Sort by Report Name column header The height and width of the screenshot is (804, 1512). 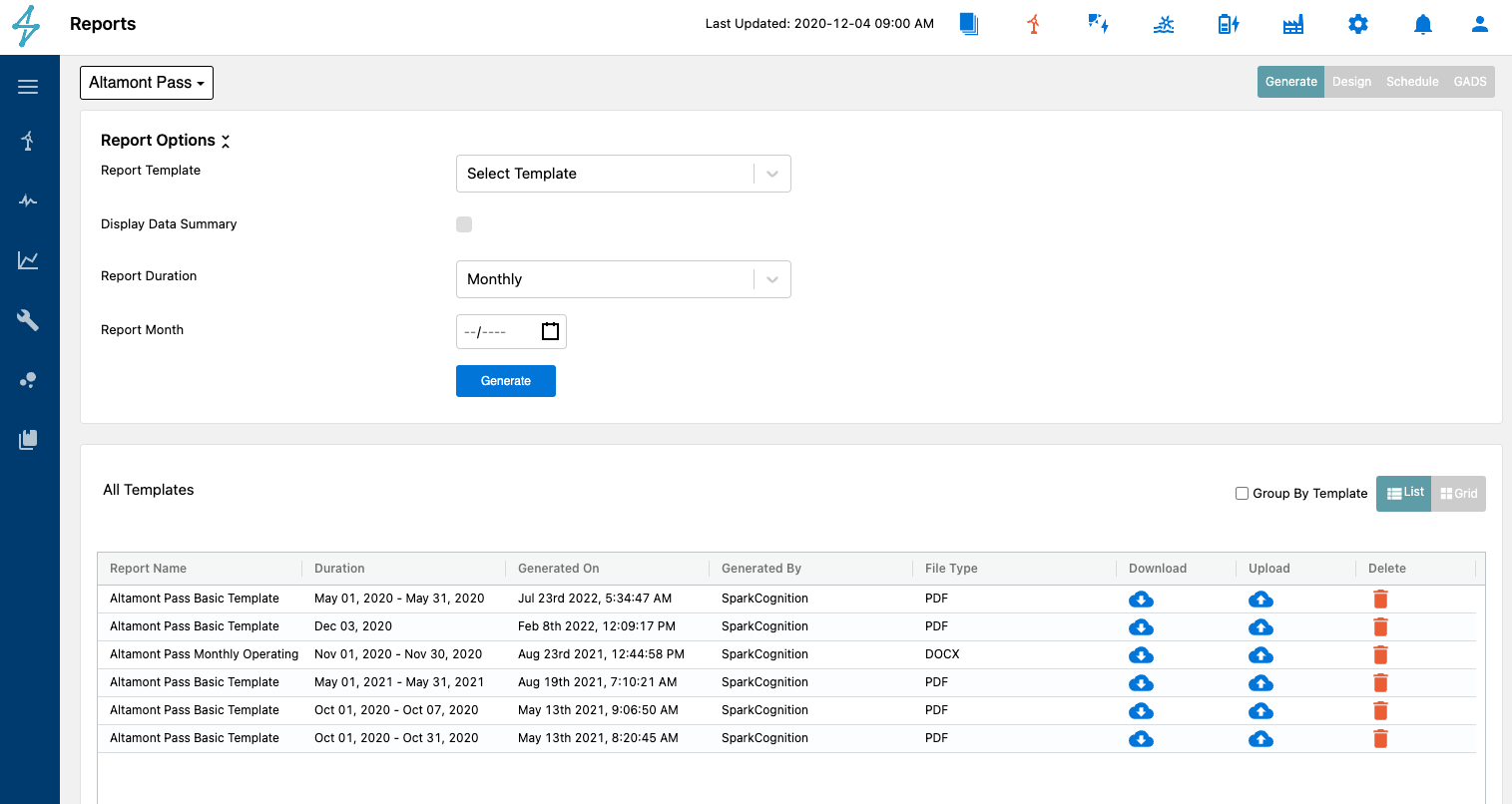click(148, 569)
